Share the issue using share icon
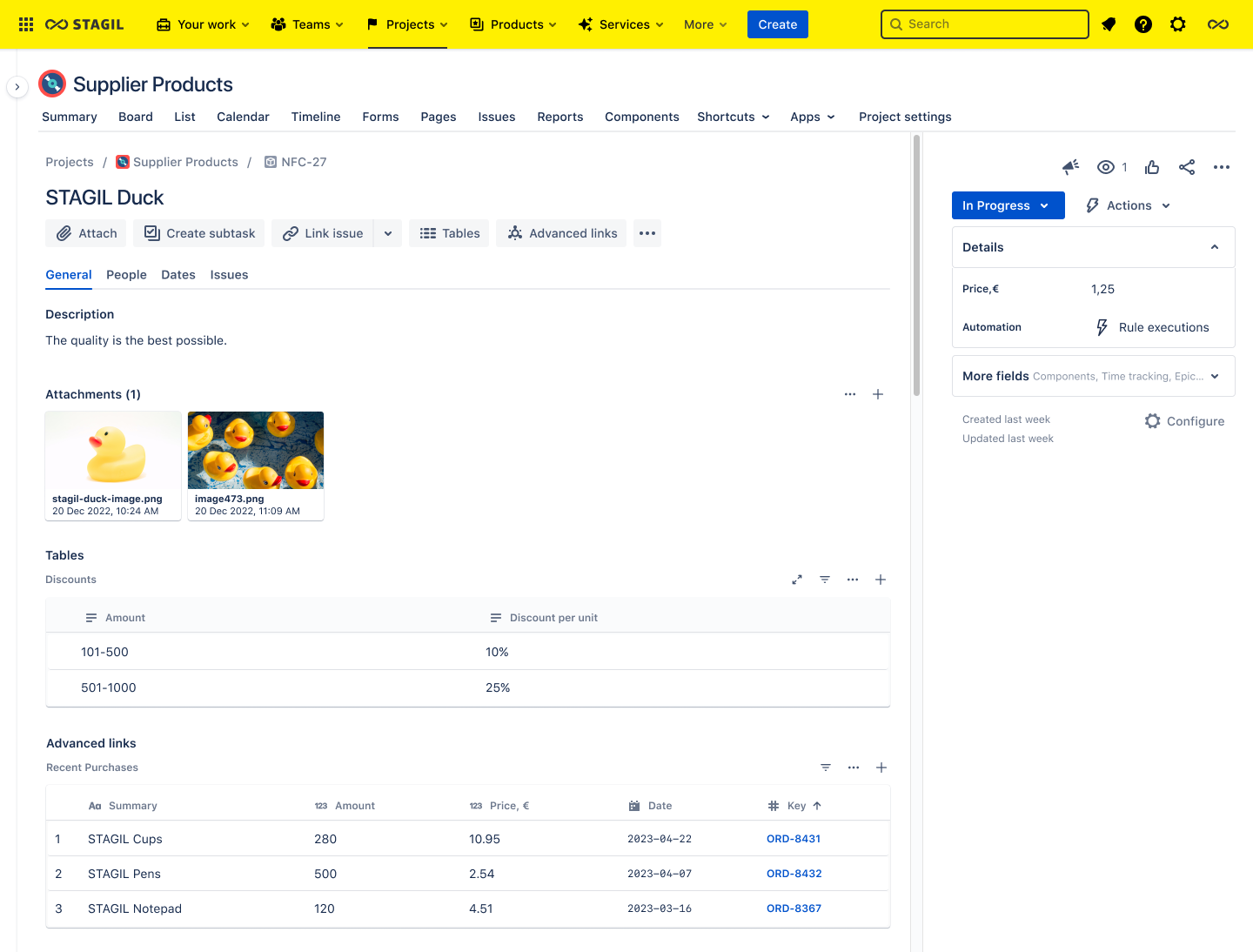The width and height of the screenshot is (1253, 952). (x=1187, y=167)
